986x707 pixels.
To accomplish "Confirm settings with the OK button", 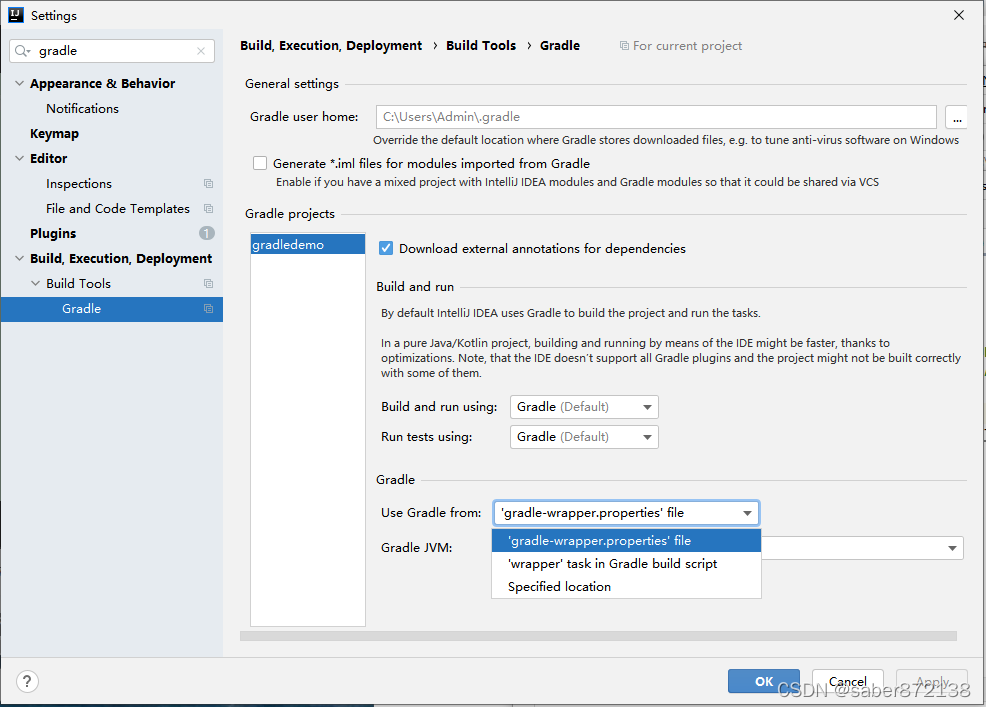I will [x=763, y=681].
